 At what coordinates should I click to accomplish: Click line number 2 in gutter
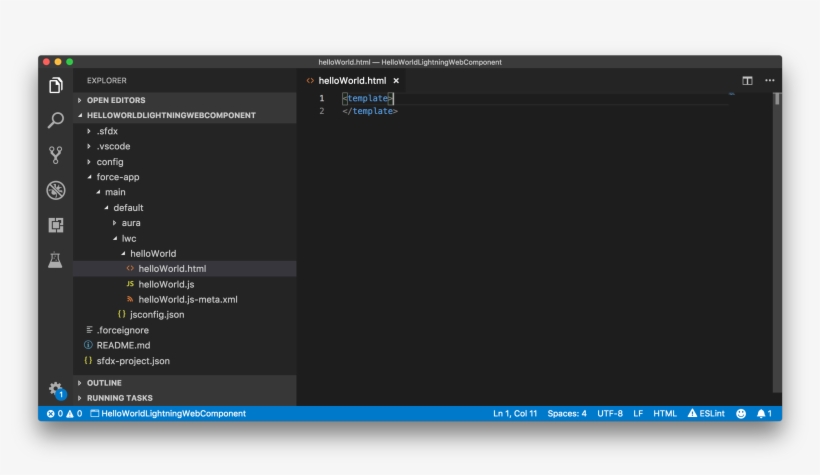[x=322, y=111]
